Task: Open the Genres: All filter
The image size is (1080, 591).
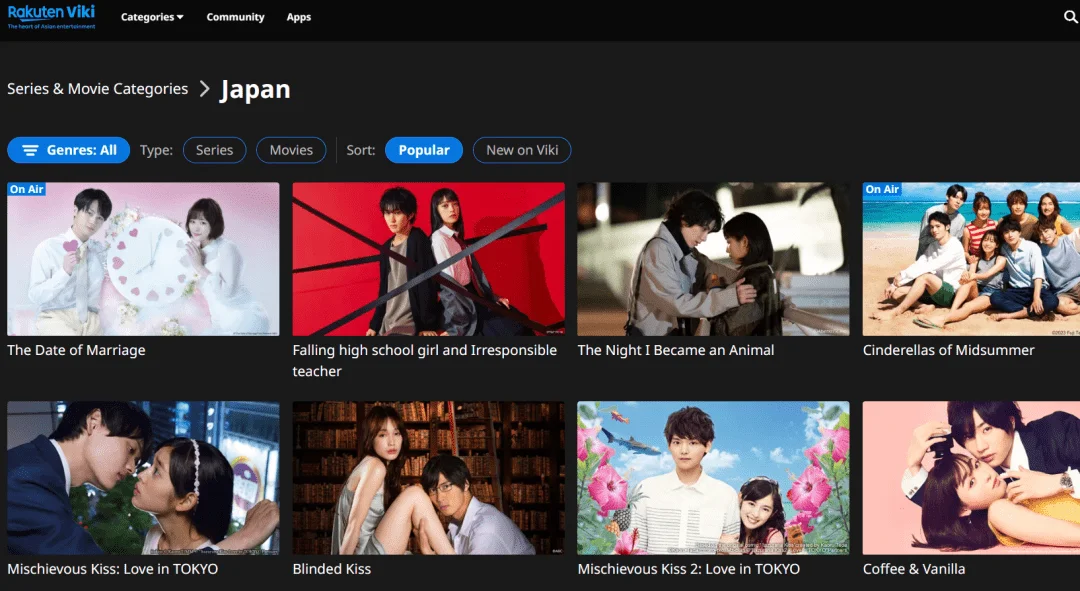Action: (68, 149)
